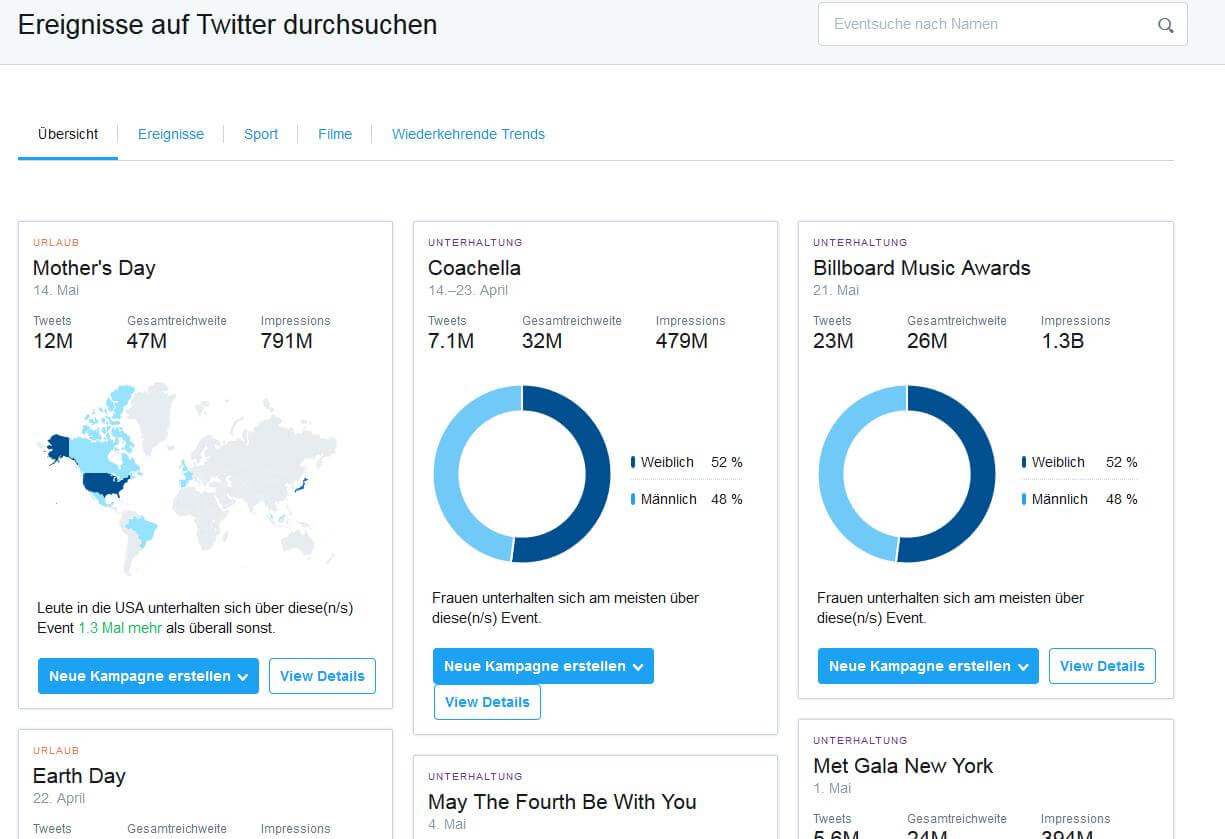Click the 12M tweets value for Mother's Day
Screen dimensions: 1225x839
53,341
